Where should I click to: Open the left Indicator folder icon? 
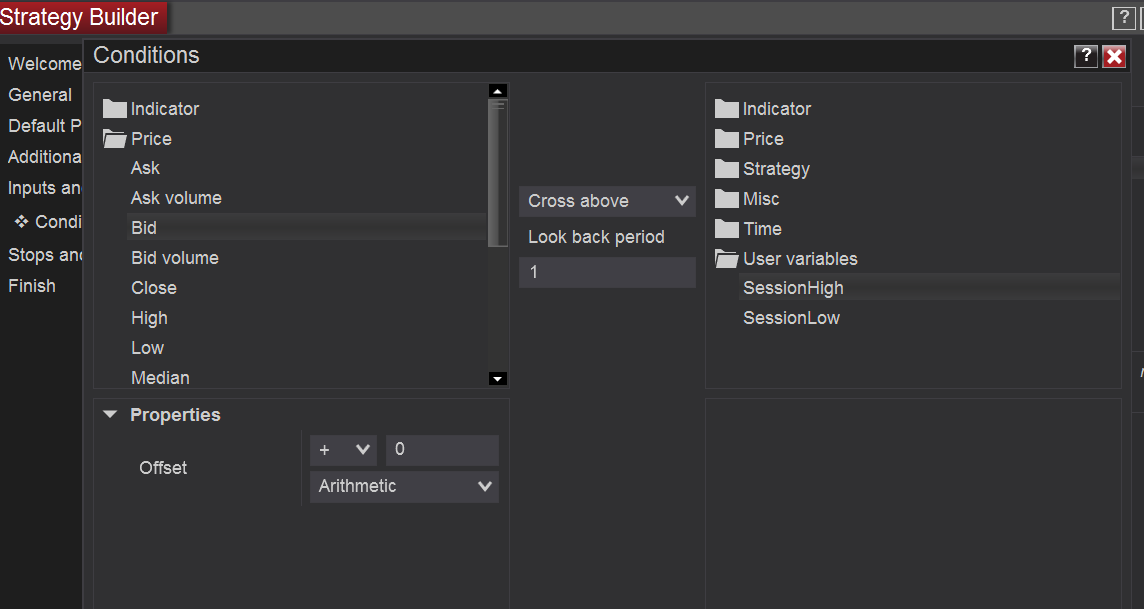(x=115, y=109)
